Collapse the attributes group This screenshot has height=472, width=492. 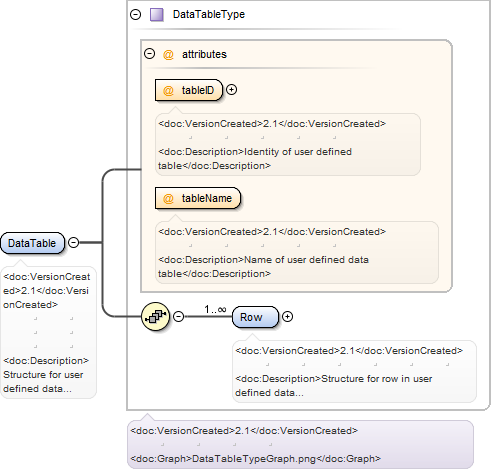point(149,54)
